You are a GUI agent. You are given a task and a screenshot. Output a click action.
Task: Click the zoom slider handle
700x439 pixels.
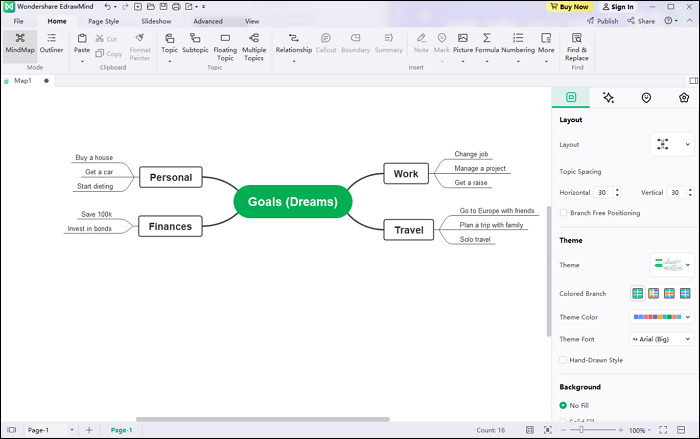[581, 430]
